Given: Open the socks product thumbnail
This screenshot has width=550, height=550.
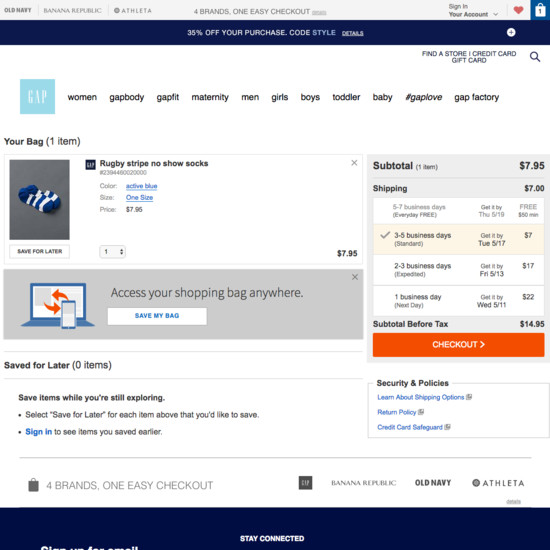Looking at the screenshot, I should 39,200.
